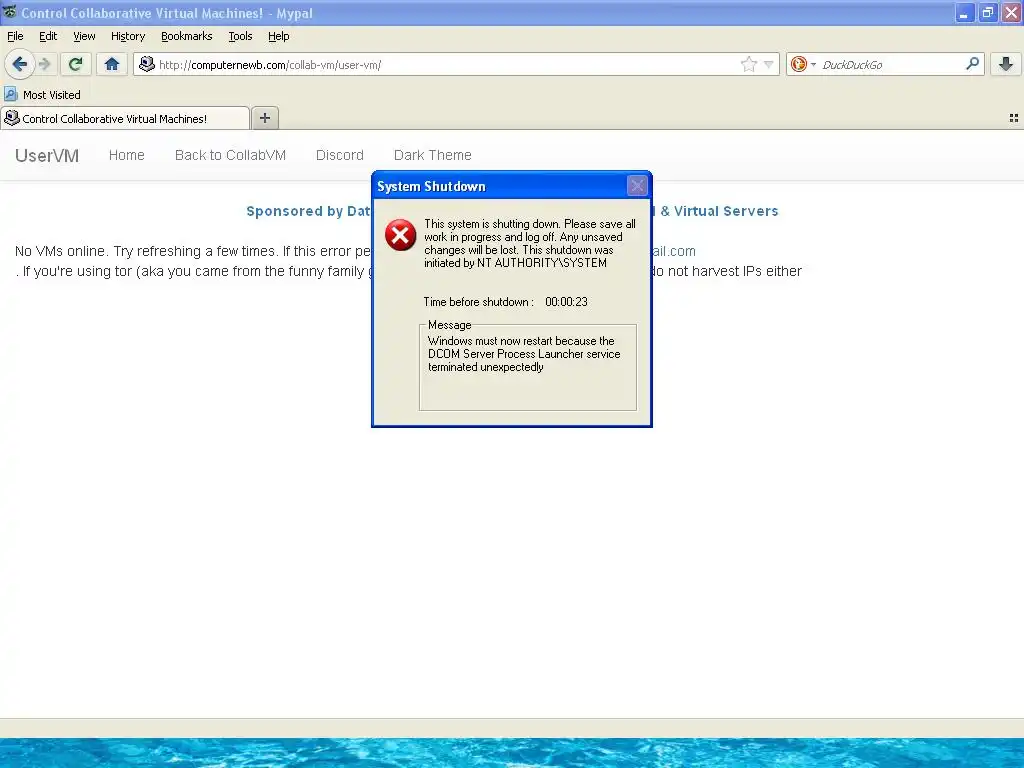
Task: Click the forward arrow navigation button
Action: tap(44, 64)
